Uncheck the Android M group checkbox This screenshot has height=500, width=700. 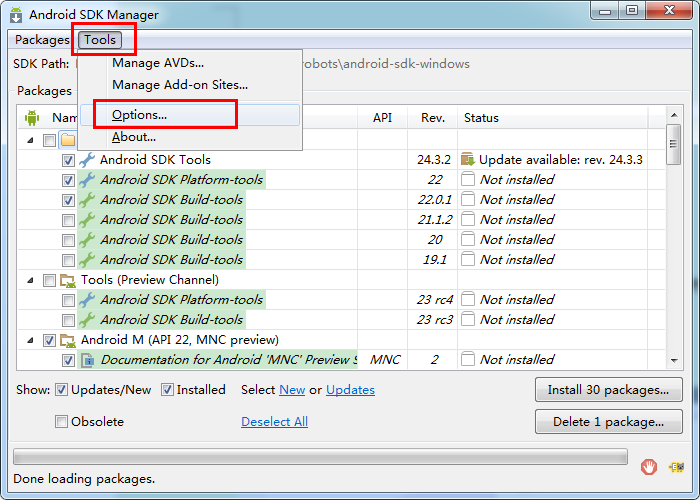(49, 341)
